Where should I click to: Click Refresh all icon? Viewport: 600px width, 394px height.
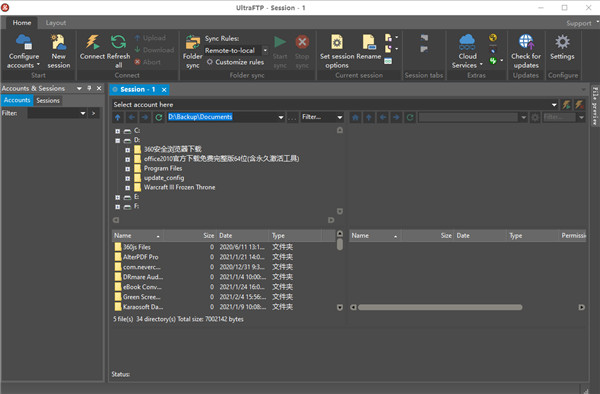pyautogui.click(x=118, y=42)
